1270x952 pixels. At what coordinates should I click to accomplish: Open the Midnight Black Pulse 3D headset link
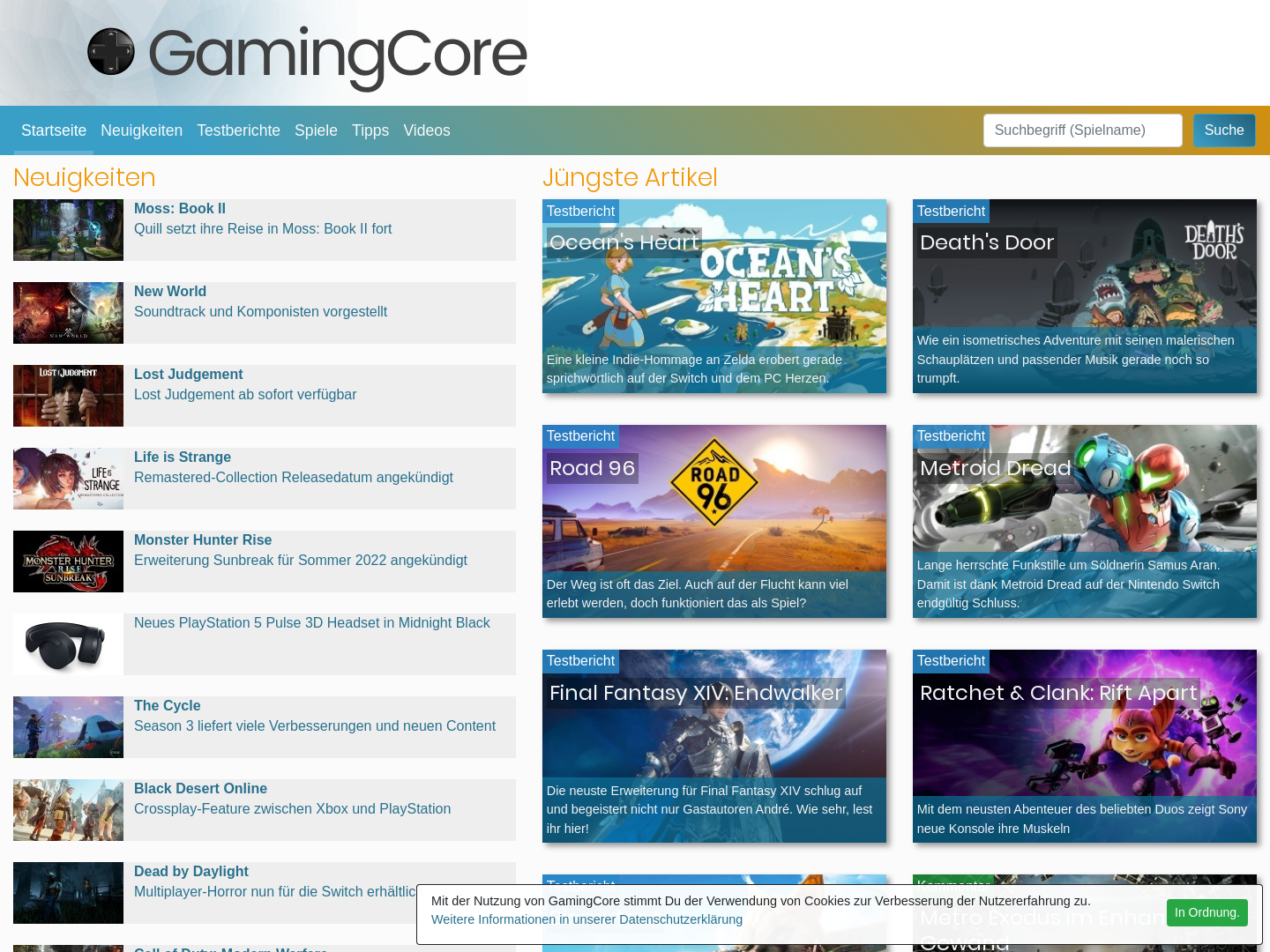point(312,623)
